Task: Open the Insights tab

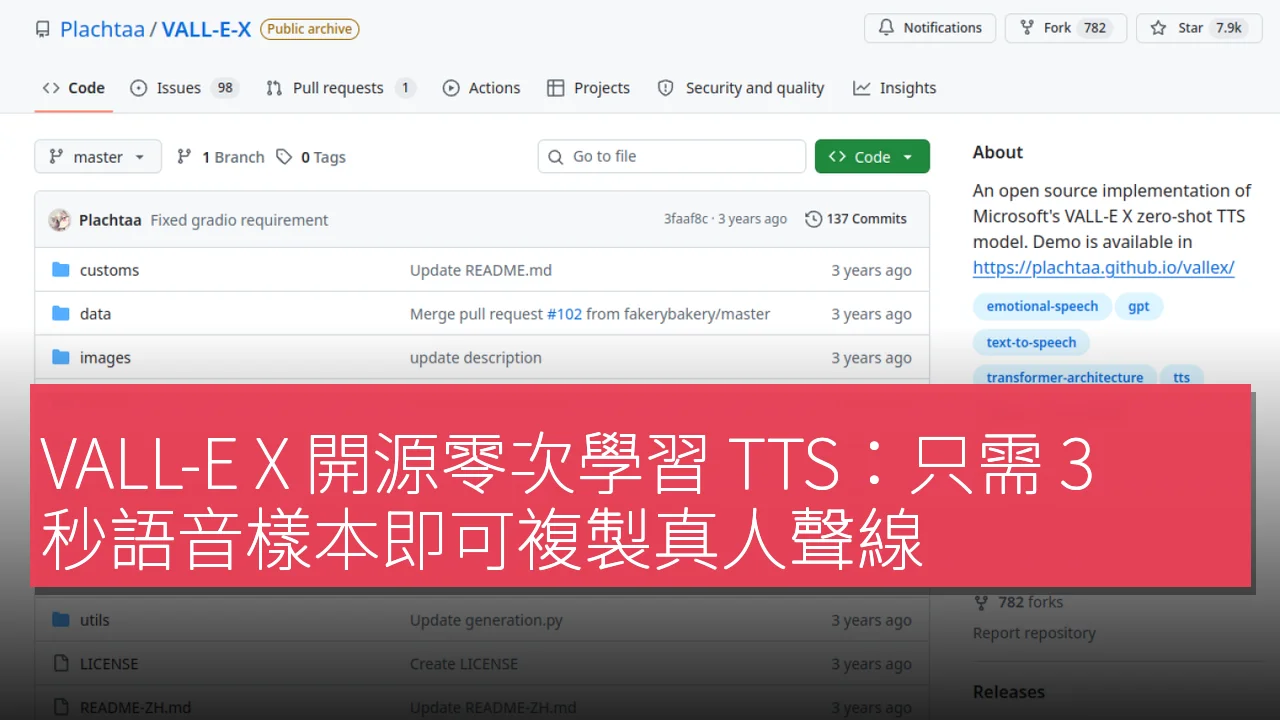Action: point(894,88)
